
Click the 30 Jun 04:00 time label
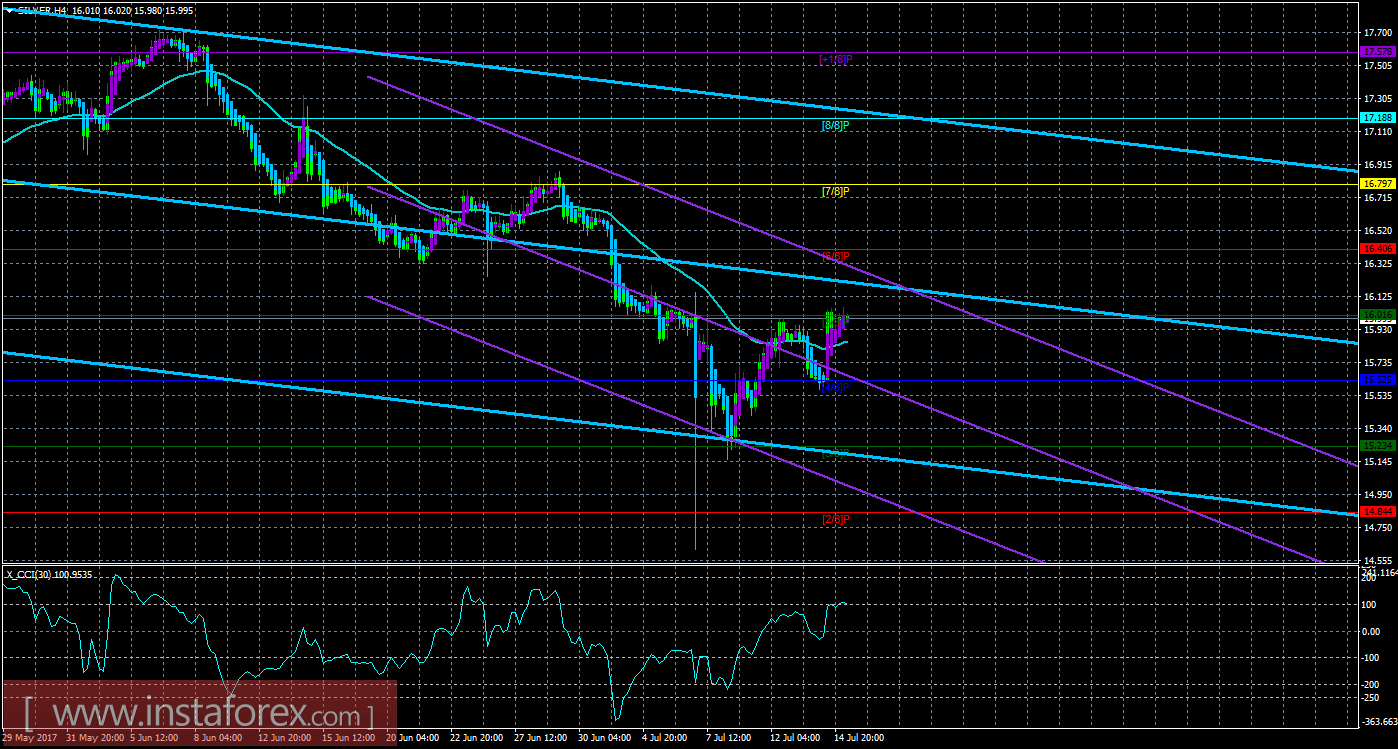[604, 738]
